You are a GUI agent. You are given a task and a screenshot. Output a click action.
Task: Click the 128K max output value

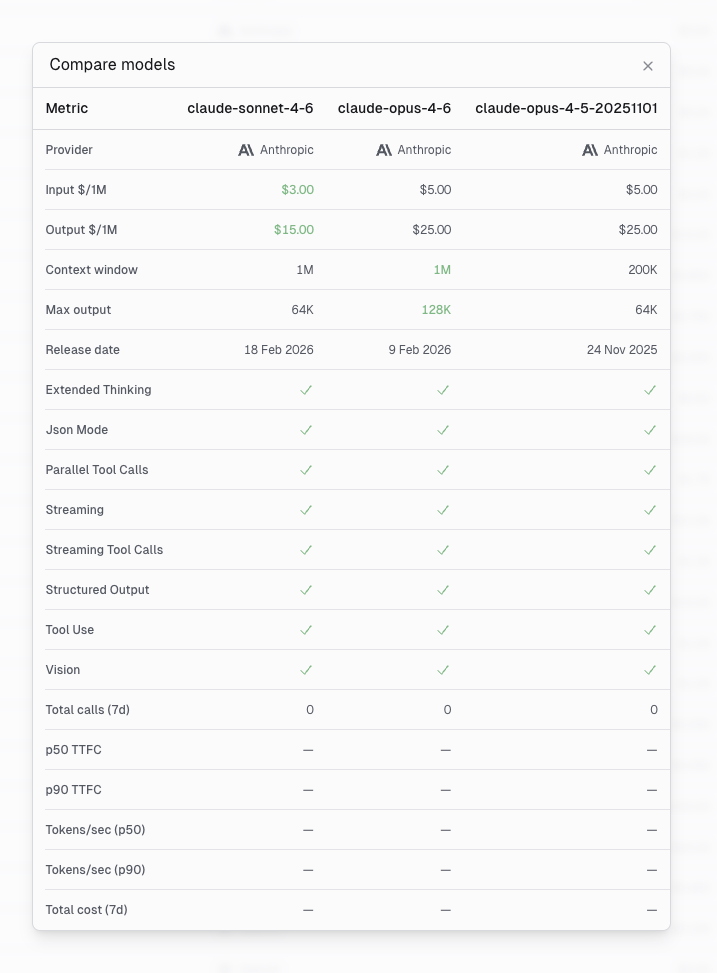coord(436,310)
